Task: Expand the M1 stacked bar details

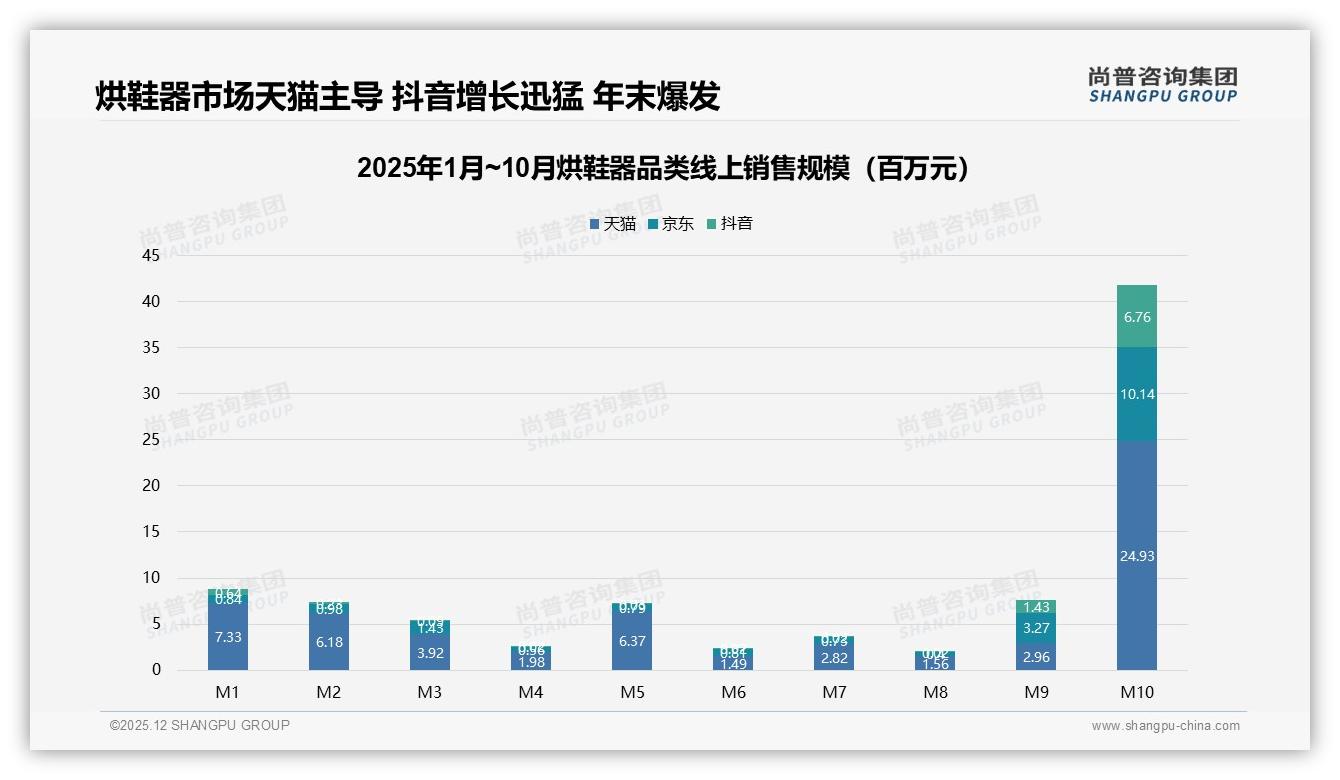Action: click(228, 630)
